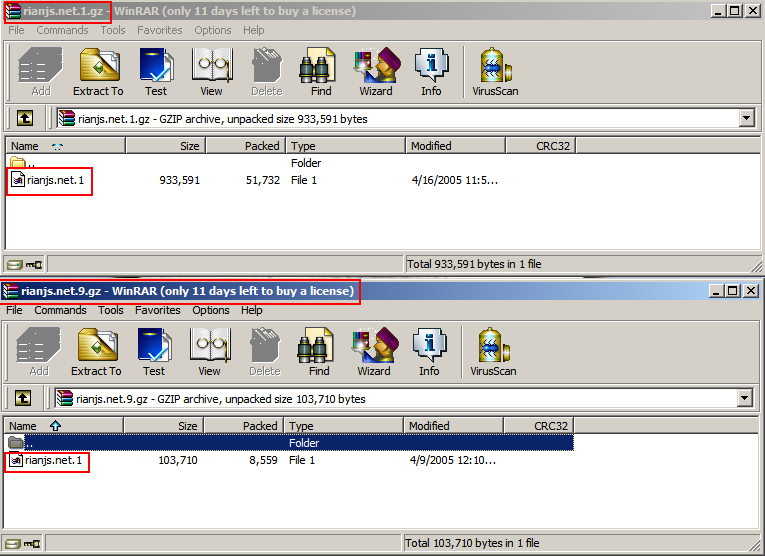This screenshot has width=765, height=556.
Task: Open Options menu in rianjs.net.9.gz window
Action: (x=211, y=310)
